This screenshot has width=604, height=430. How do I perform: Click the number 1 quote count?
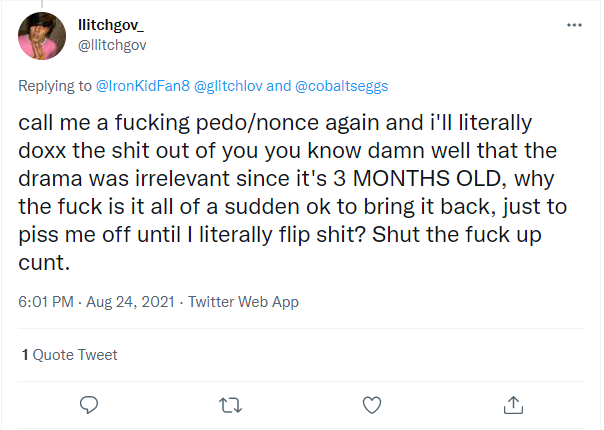click(x=25, y=354)
